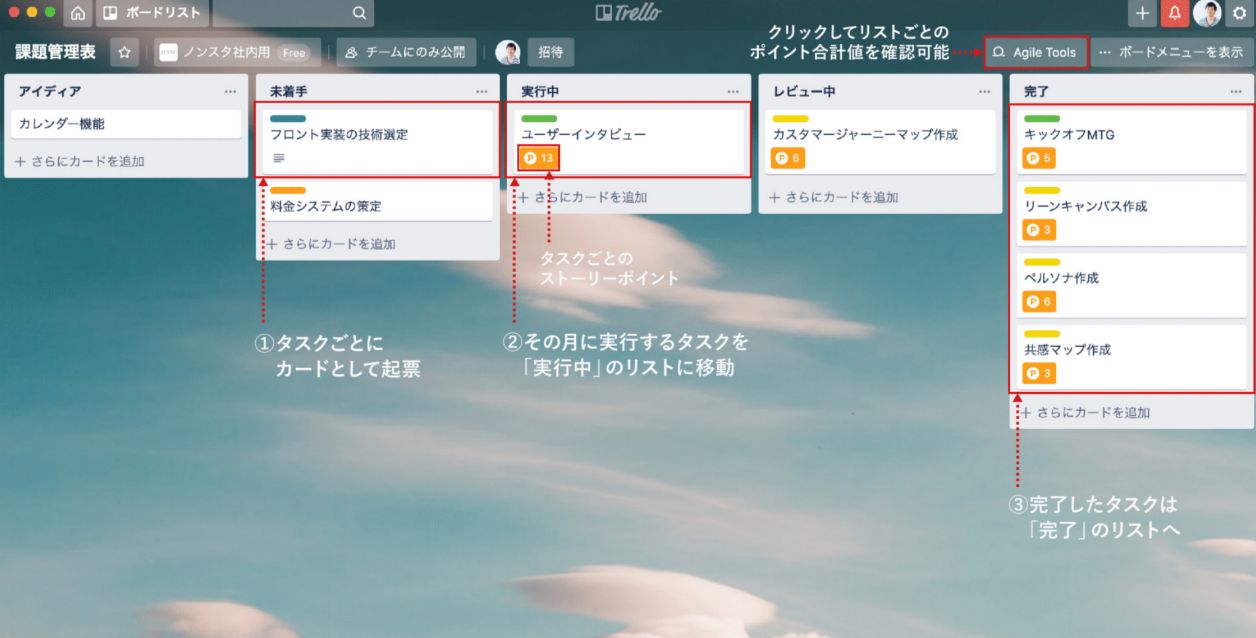The height and width of the screenshot is (638, 1256).
Task: Add another card to the レビュー中 list
Action: pyautogui.click(x=834, y=197)
